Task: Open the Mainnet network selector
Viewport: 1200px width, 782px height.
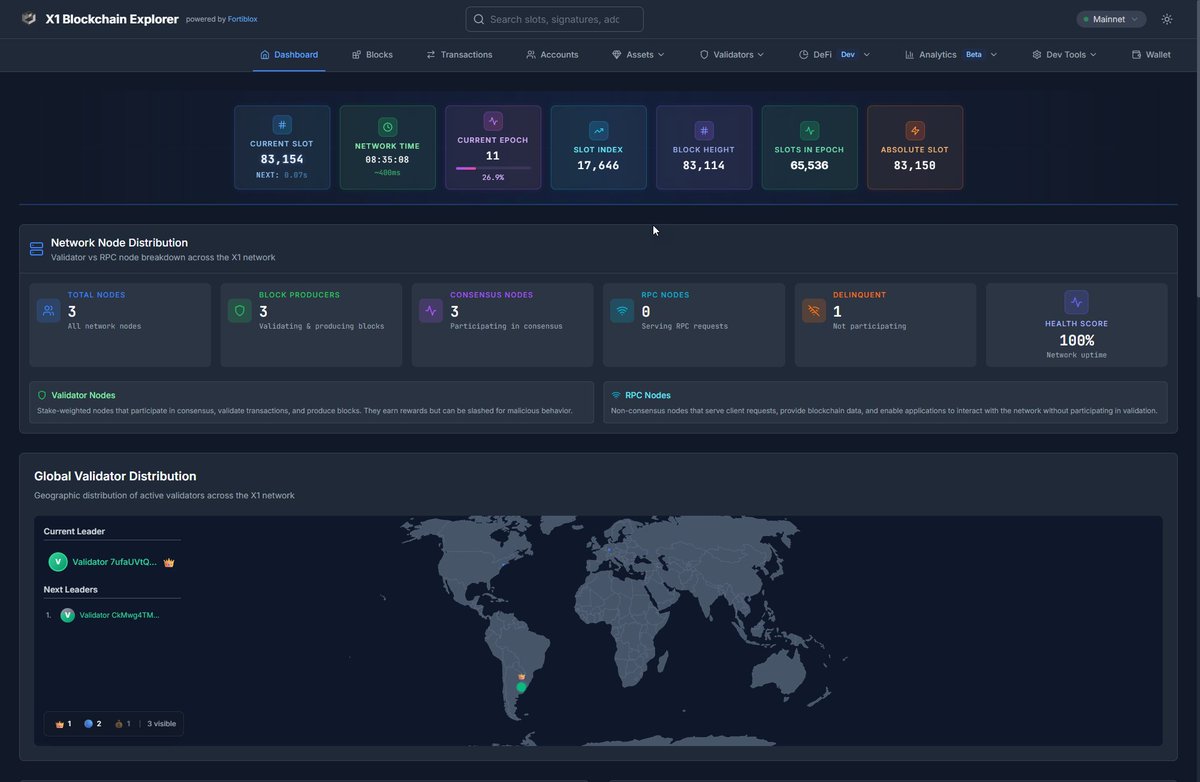Action: 1110,18
